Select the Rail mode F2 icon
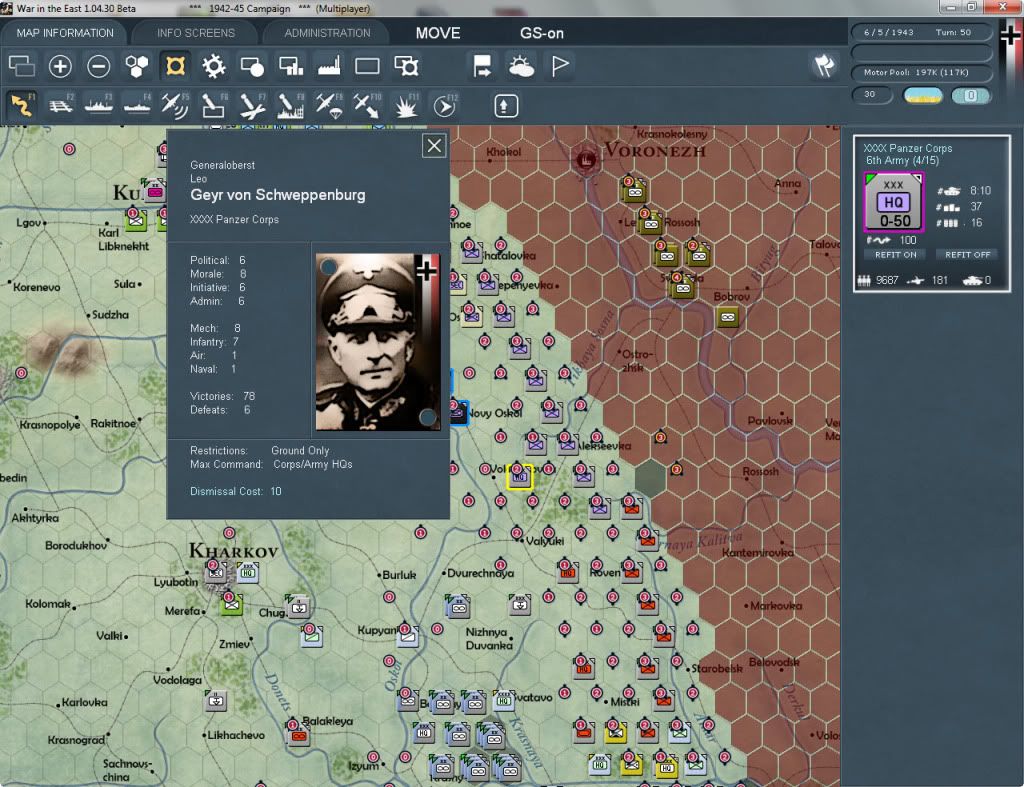Viewport: 1024px width, 787px height. point(60,105)
